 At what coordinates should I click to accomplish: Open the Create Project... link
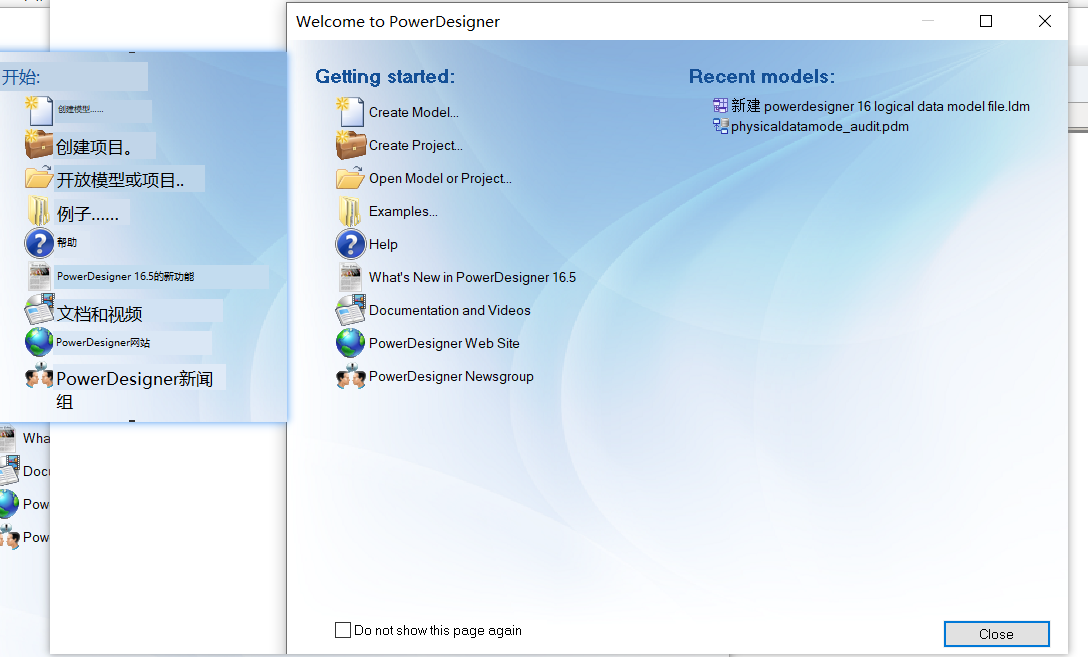click(416, 145)
